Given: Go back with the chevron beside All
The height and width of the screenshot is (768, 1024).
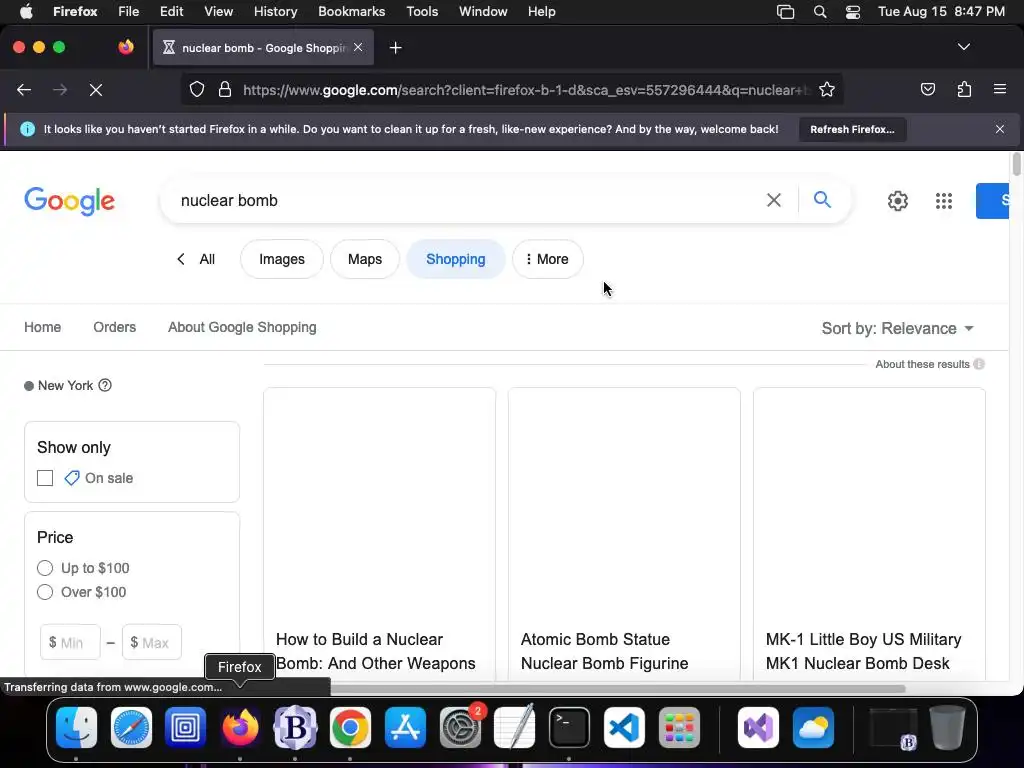Looking at the screenshot, I should tap(181, 259).
